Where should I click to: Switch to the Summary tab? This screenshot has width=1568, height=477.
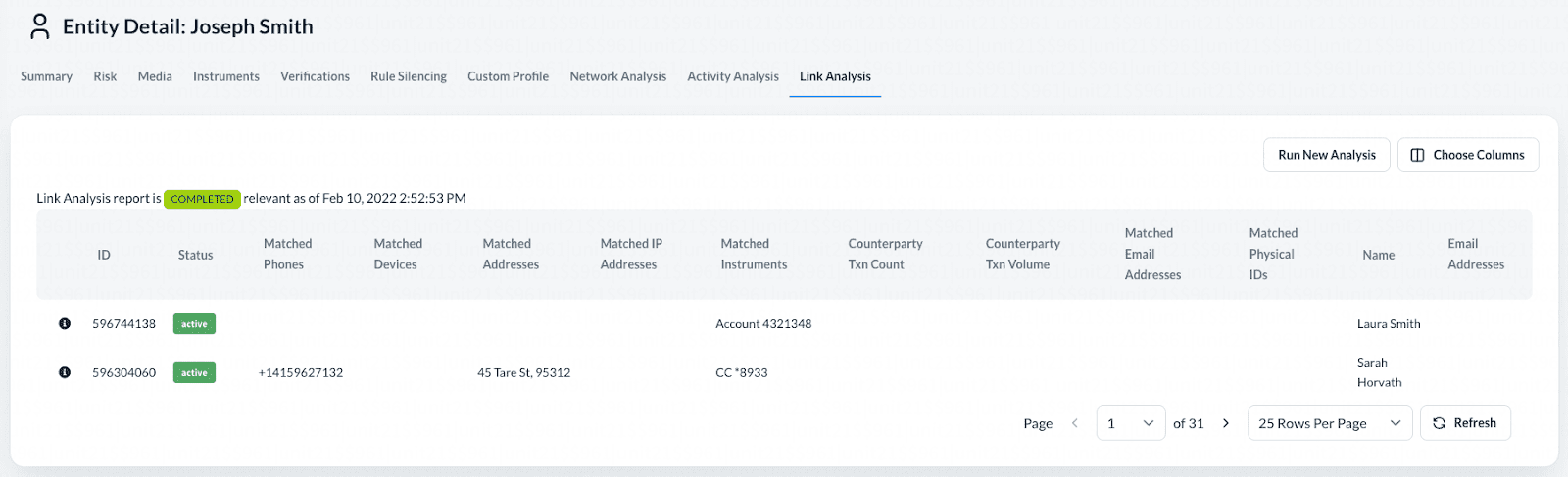click(46, 76)
